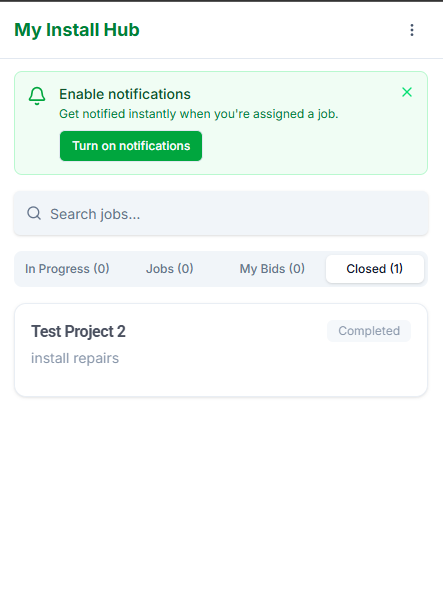The width and height of the screenshot is (443, 594).
Task: Select the My Bids tab
Action: pos(272,269)
